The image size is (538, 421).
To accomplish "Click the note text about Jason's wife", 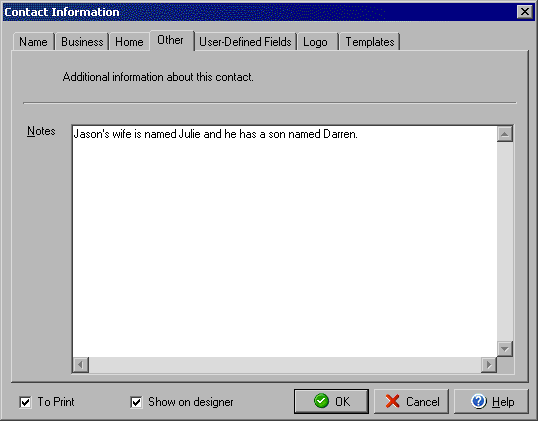I will click(x=215, y=134).
